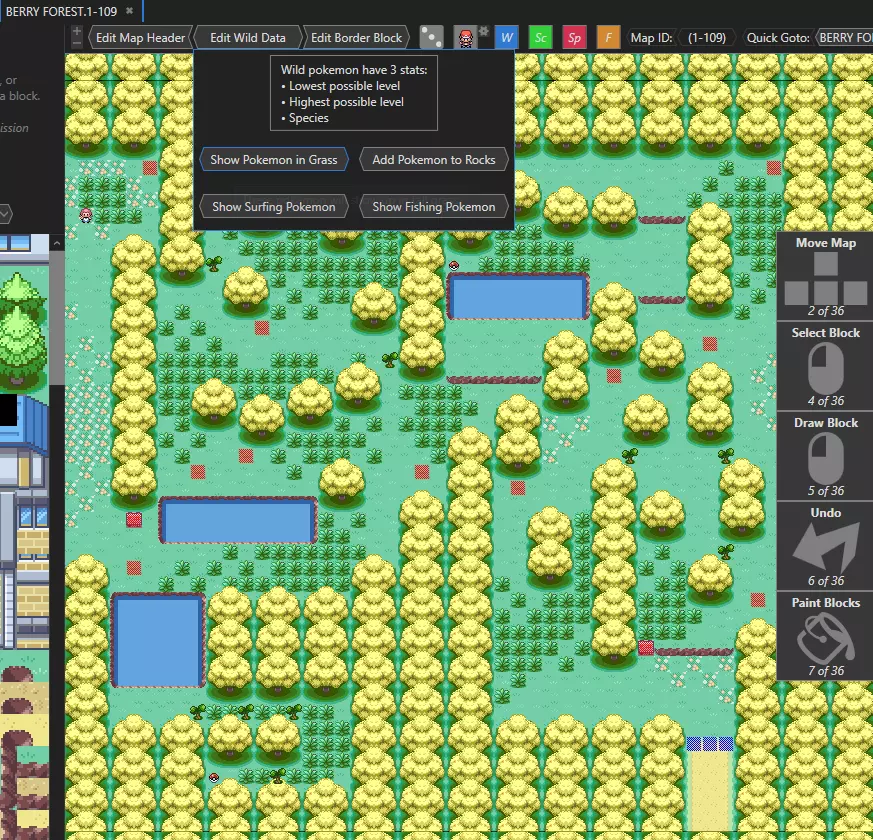The width and height of the screenshot is (873, 840).
Task: Click the Select Block mouse icon
Action: [826, 368]
